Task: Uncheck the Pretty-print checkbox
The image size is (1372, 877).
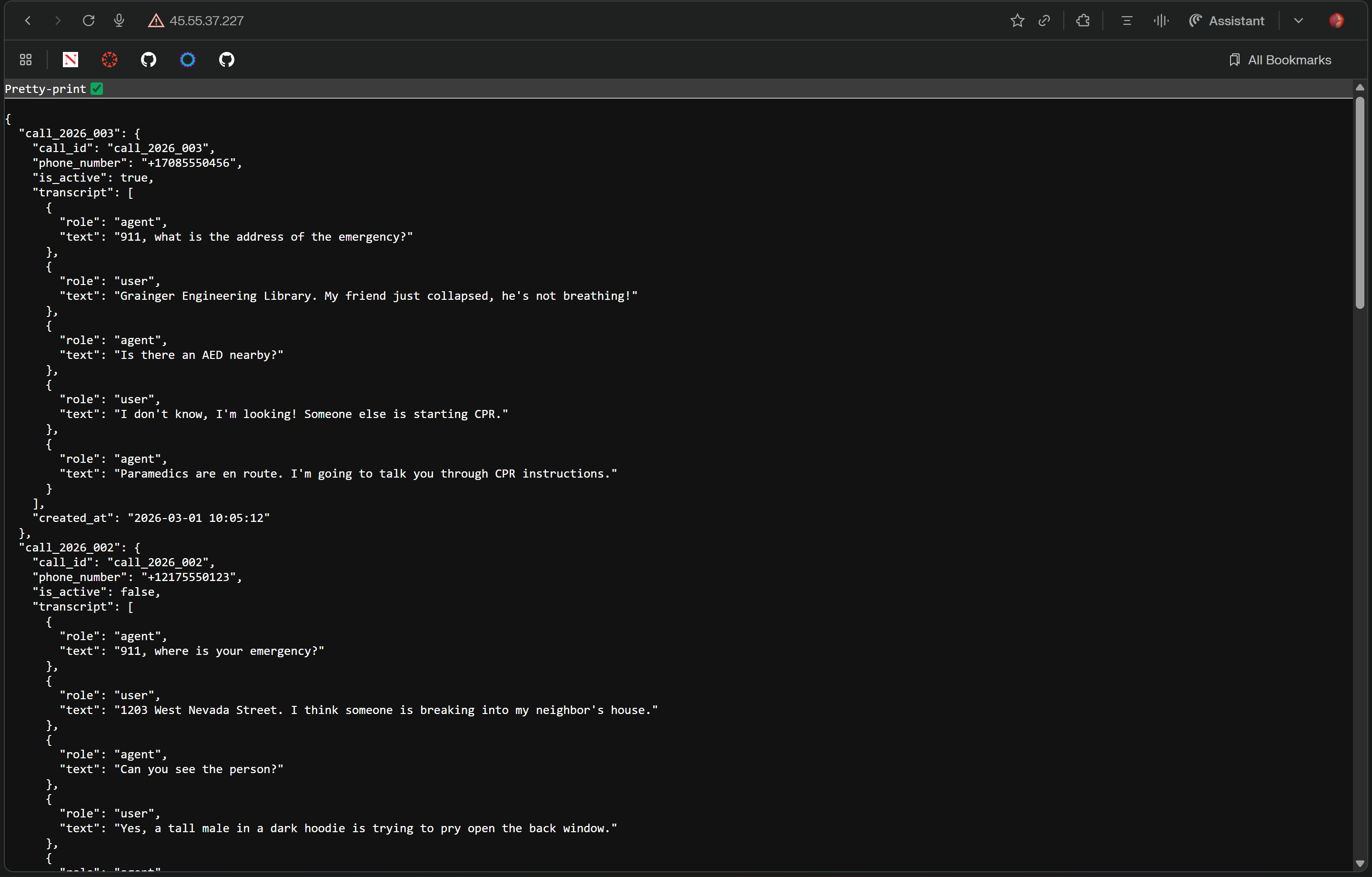Action: [x=97, y=88]
